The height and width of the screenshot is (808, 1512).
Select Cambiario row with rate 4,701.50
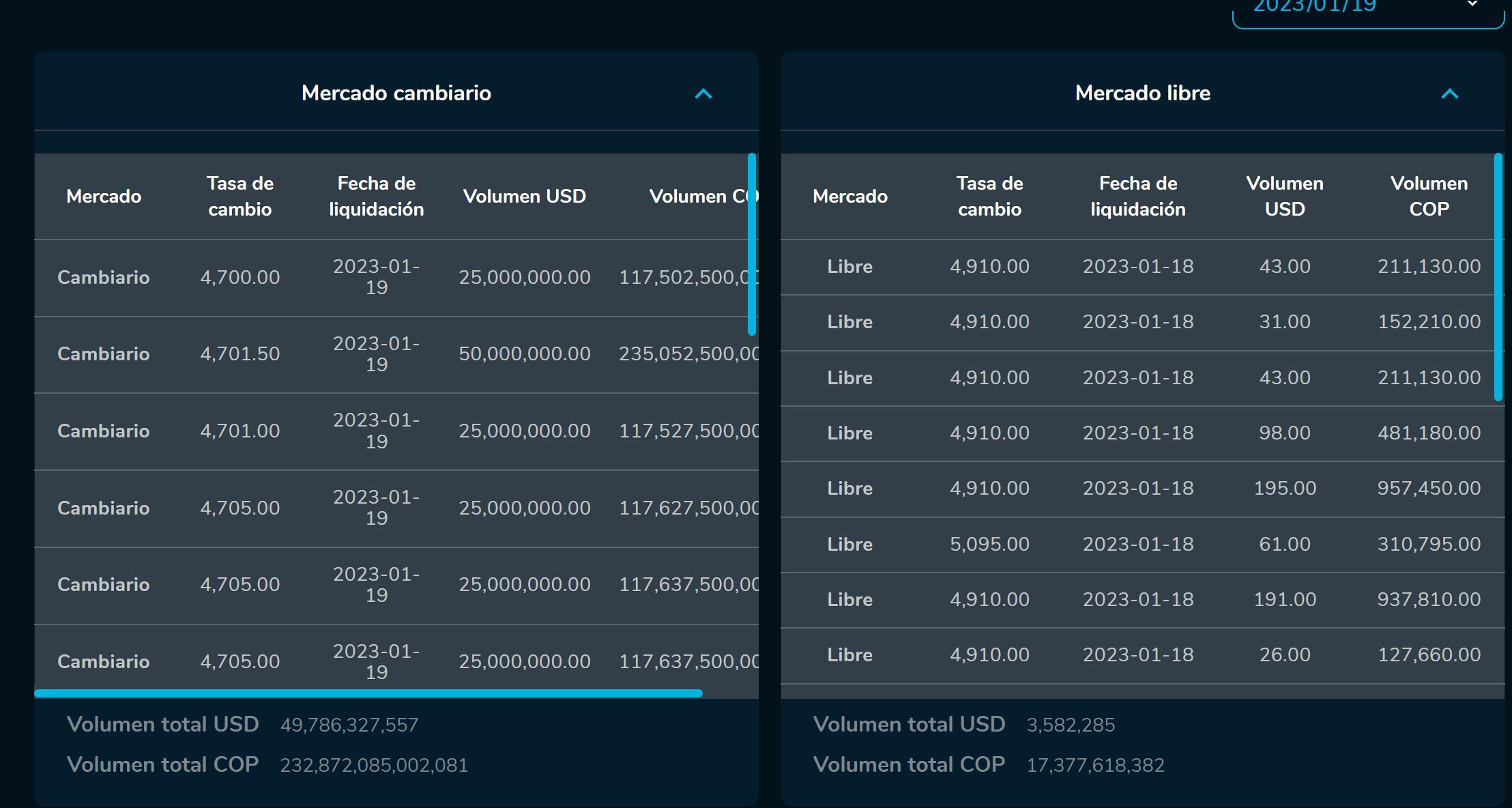tap(239, 353)
